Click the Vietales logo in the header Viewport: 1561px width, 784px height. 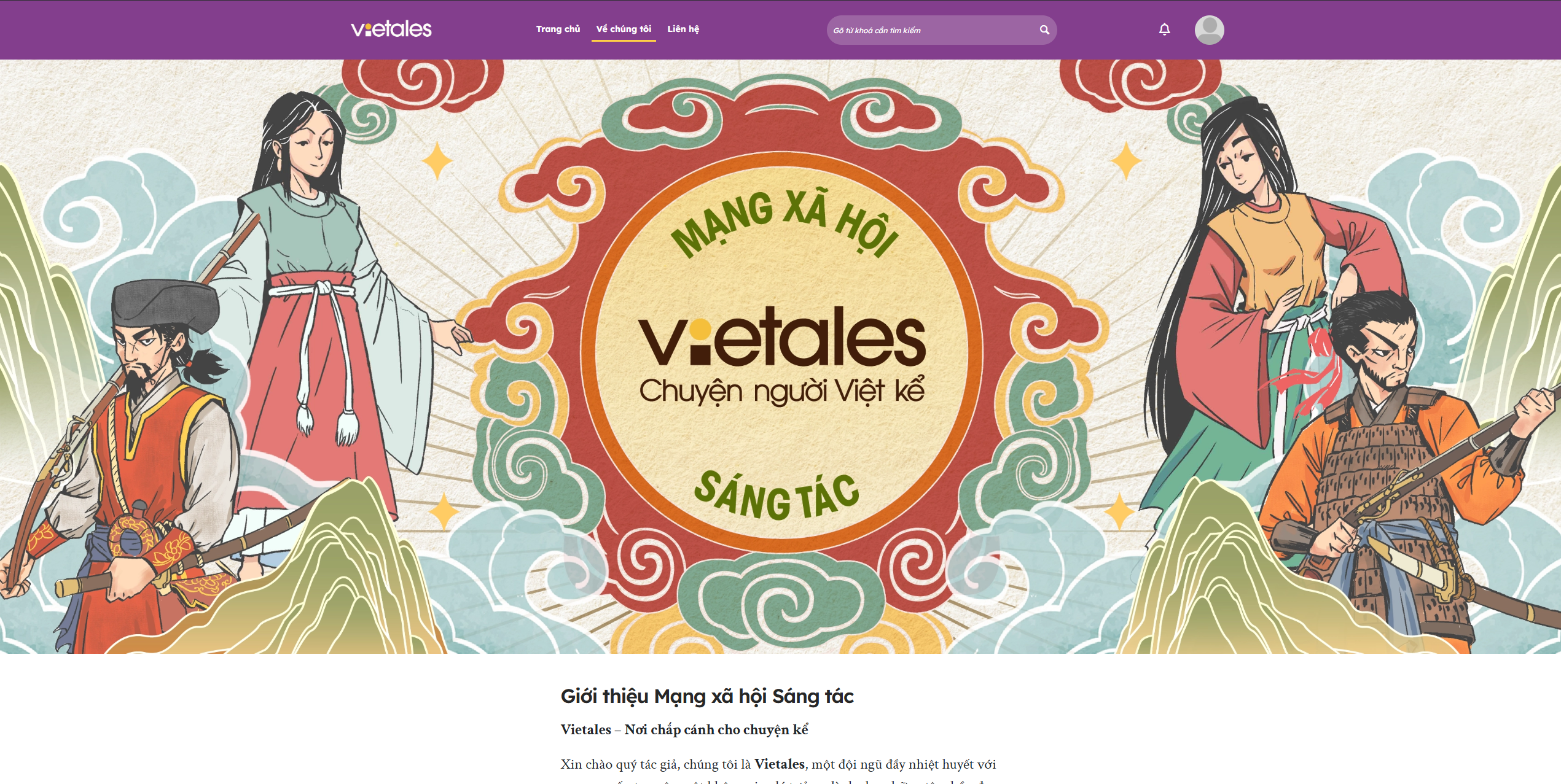(x=391, y=29)
